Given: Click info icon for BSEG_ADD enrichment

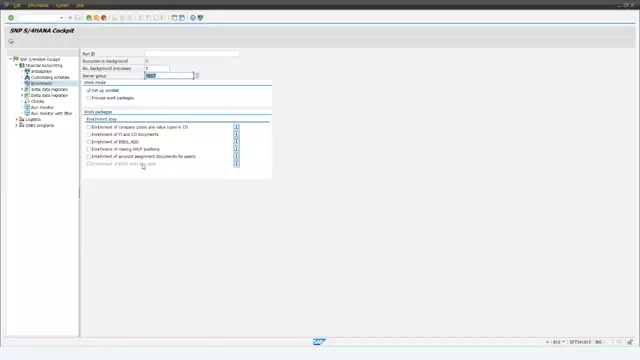Looking at the screenshot, I should (236, 142).
